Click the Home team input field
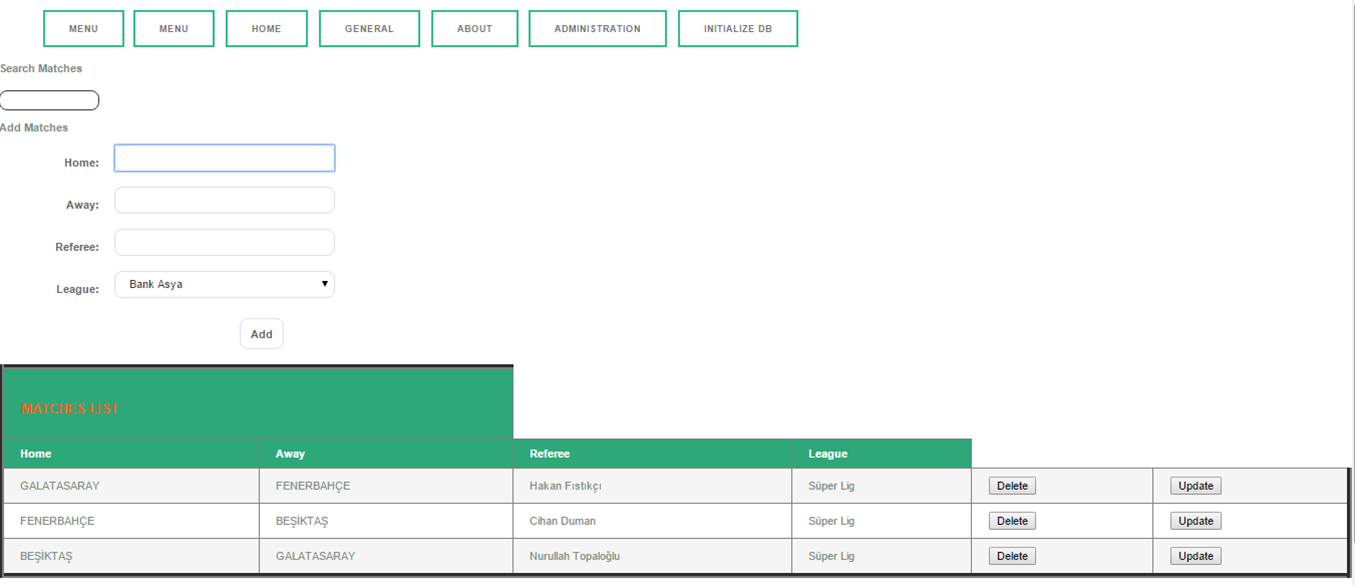The height and width of the screenshot is (585, 1355). click(x=224, y=158)
